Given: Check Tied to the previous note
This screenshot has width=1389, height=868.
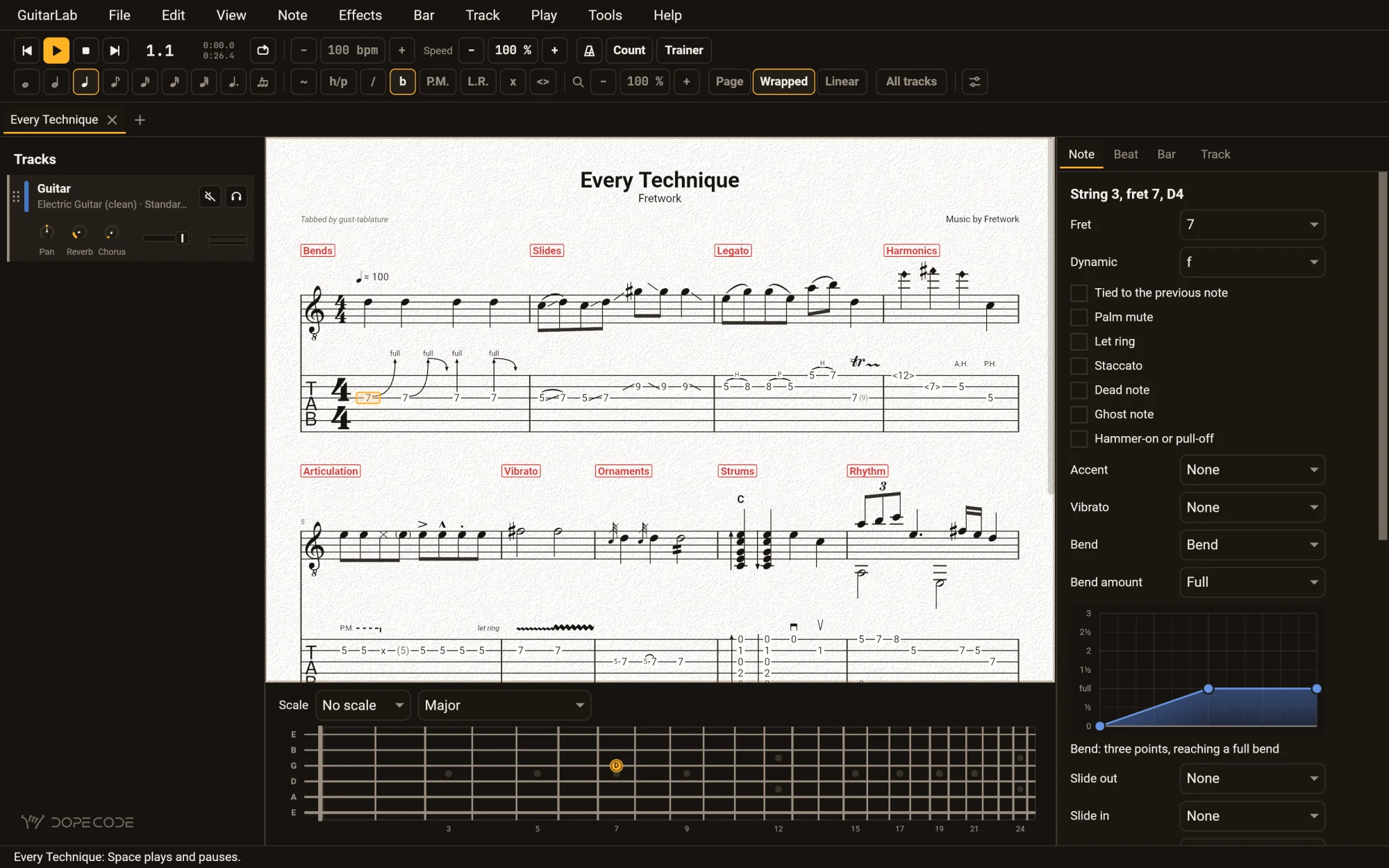Looking at the screenshot, I should point(1079,293).
